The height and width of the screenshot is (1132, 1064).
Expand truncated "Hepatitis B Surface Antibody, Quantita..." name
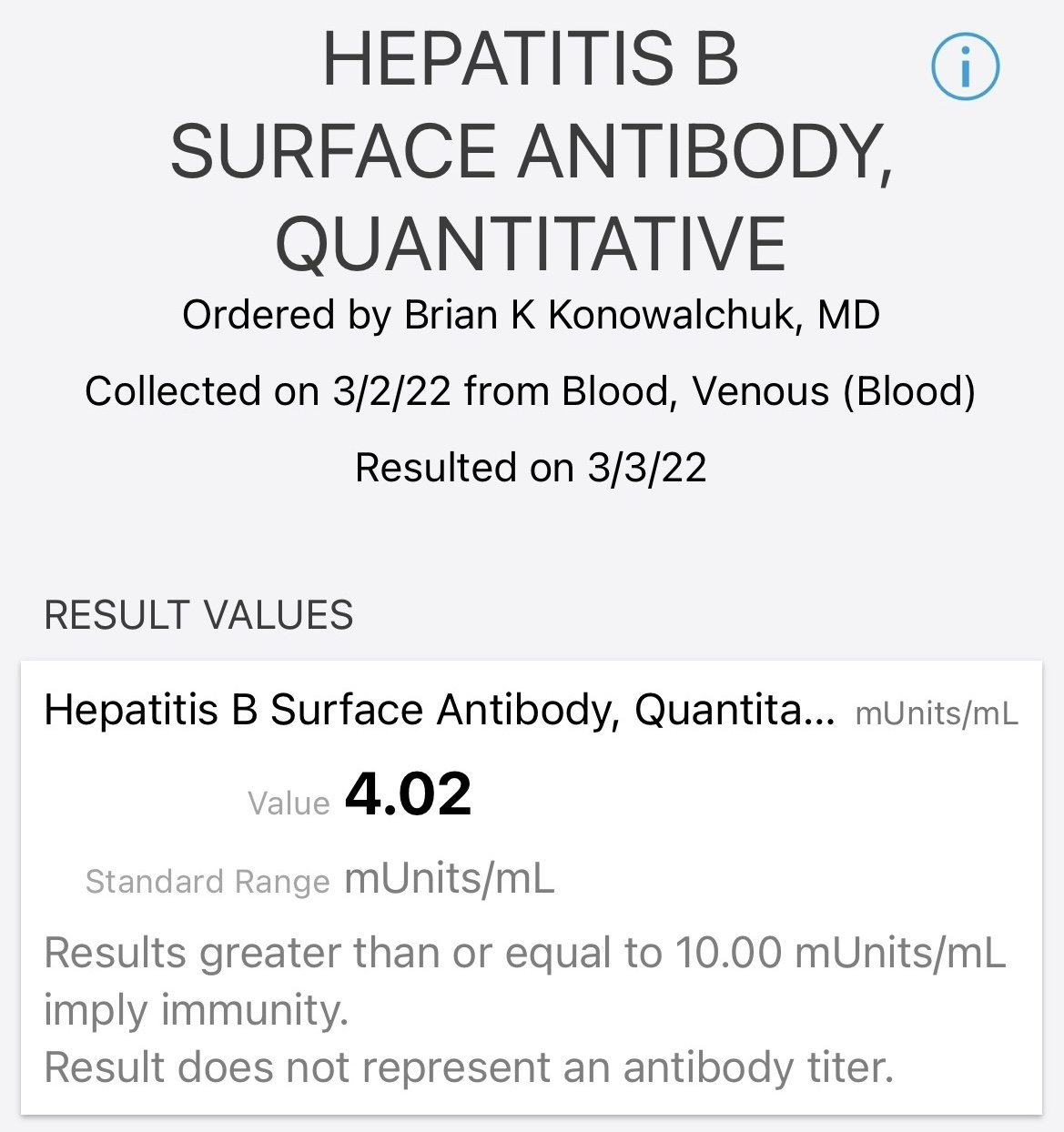[x=439, y=710]
